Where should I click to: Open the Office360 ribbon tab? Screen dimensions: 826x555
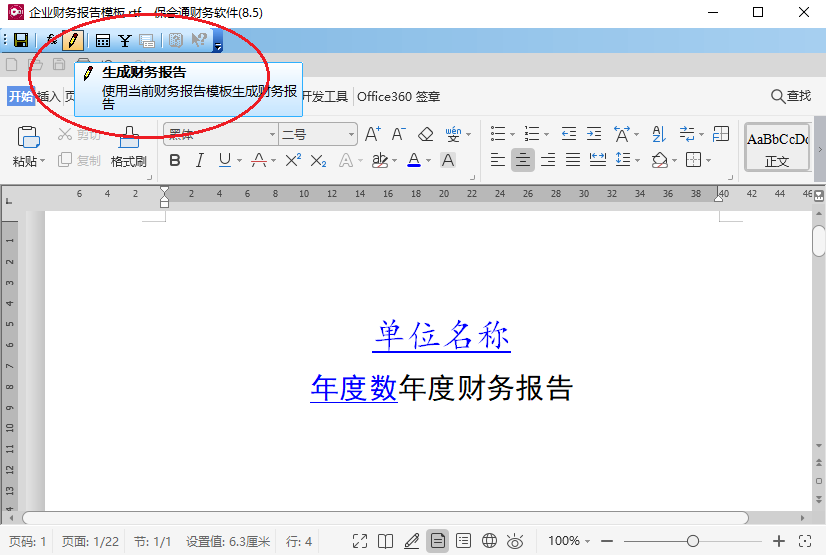point(385,96)
